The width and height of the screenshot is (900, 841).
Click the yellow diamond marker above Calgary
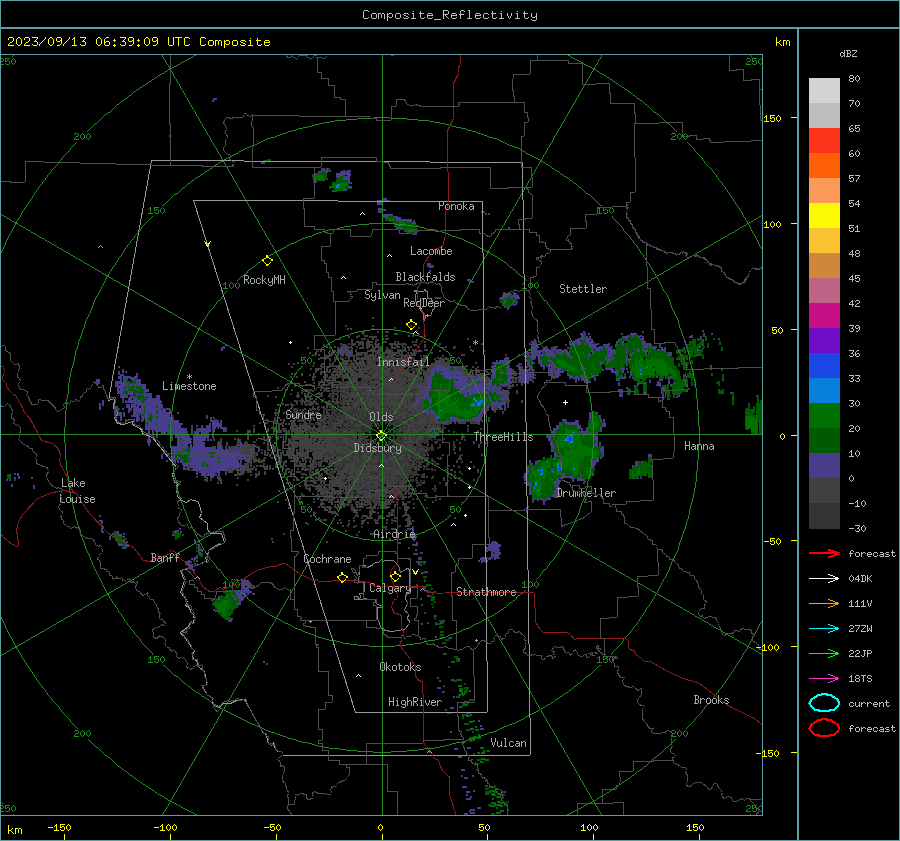click(395, 576)
